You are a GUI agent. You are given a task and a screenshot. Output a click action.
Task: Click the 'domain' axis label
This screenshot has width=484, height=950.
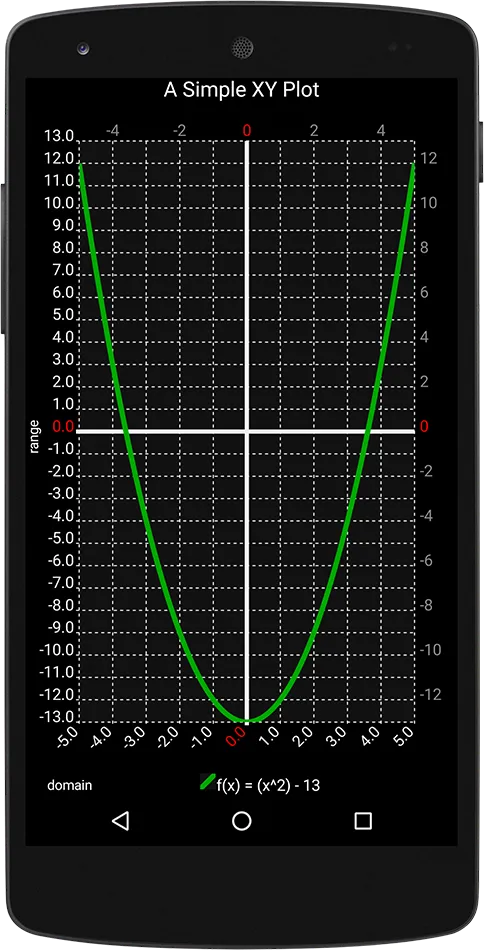pyautogui.click(x=70, y=785)
